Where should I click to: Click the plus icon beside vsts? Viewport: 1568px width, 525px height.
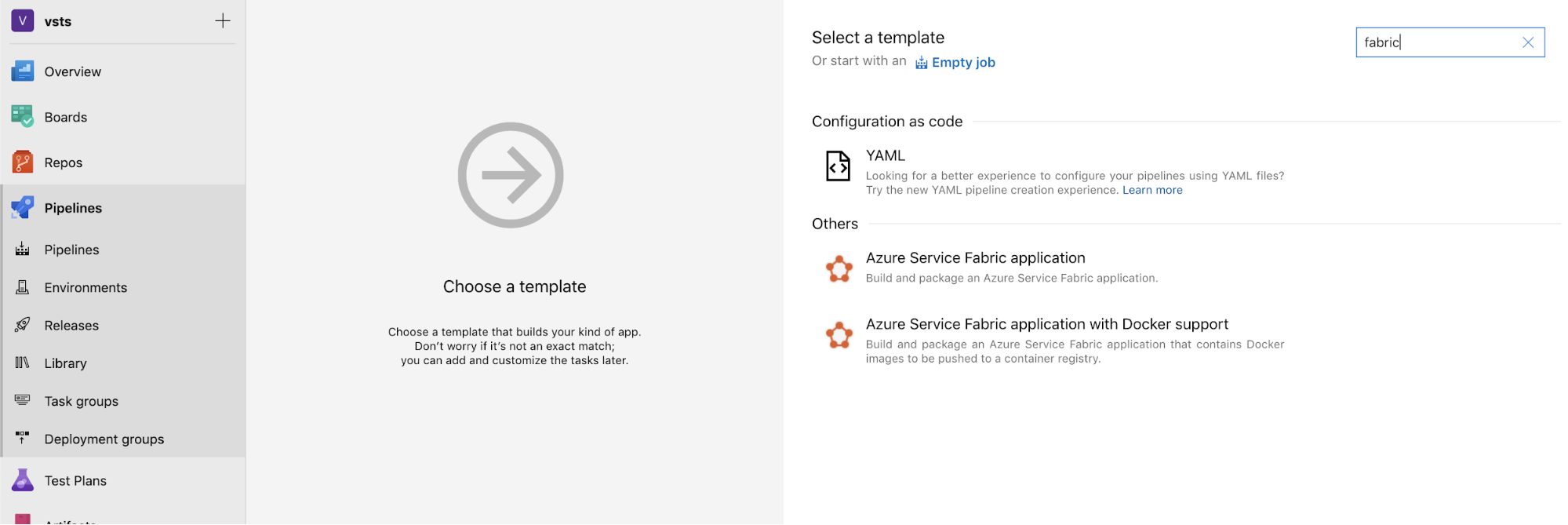click(223, 21)
